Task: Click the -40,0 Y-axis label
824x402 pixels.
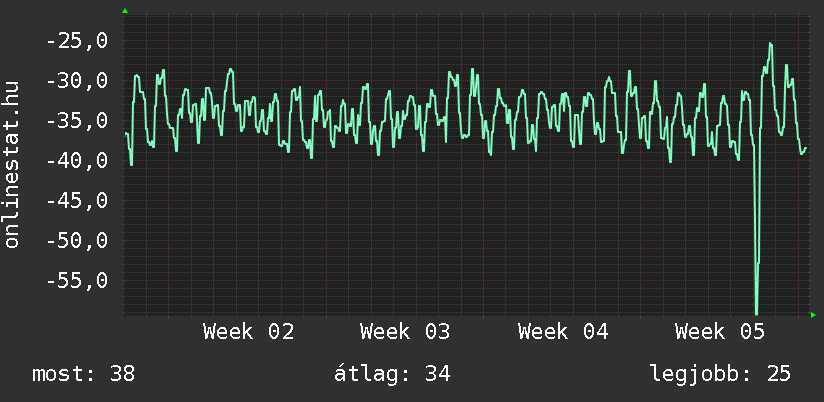Action: [77, 161]
